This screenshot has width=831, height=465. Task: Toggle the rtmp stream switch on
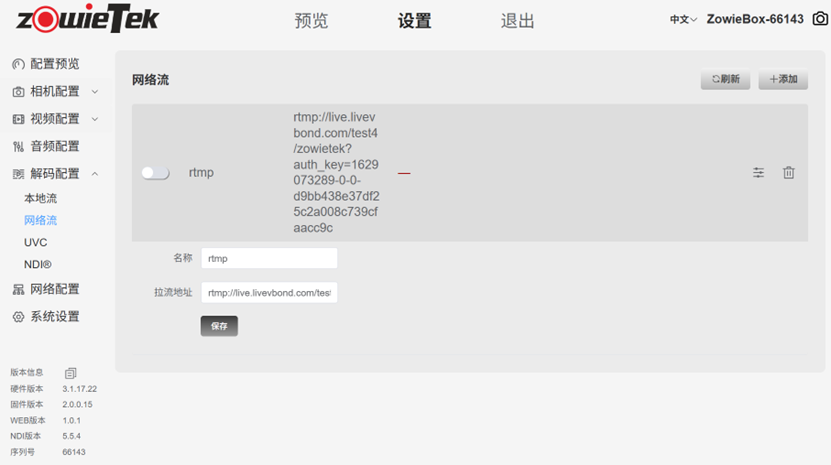pos(155,173)
